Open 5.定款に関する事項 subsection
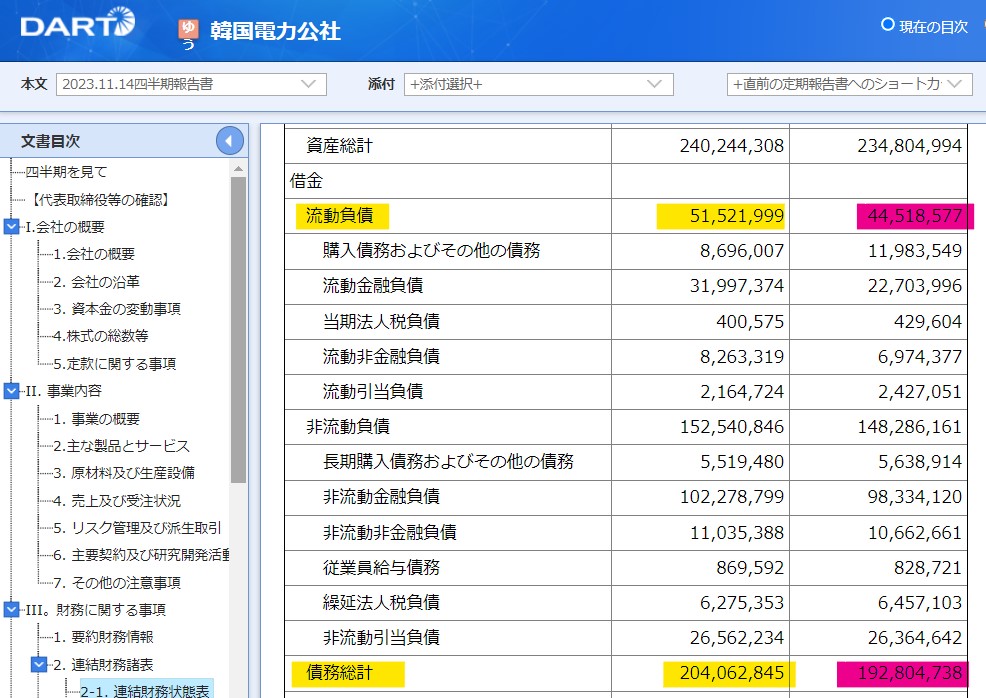 pos(114,363)
